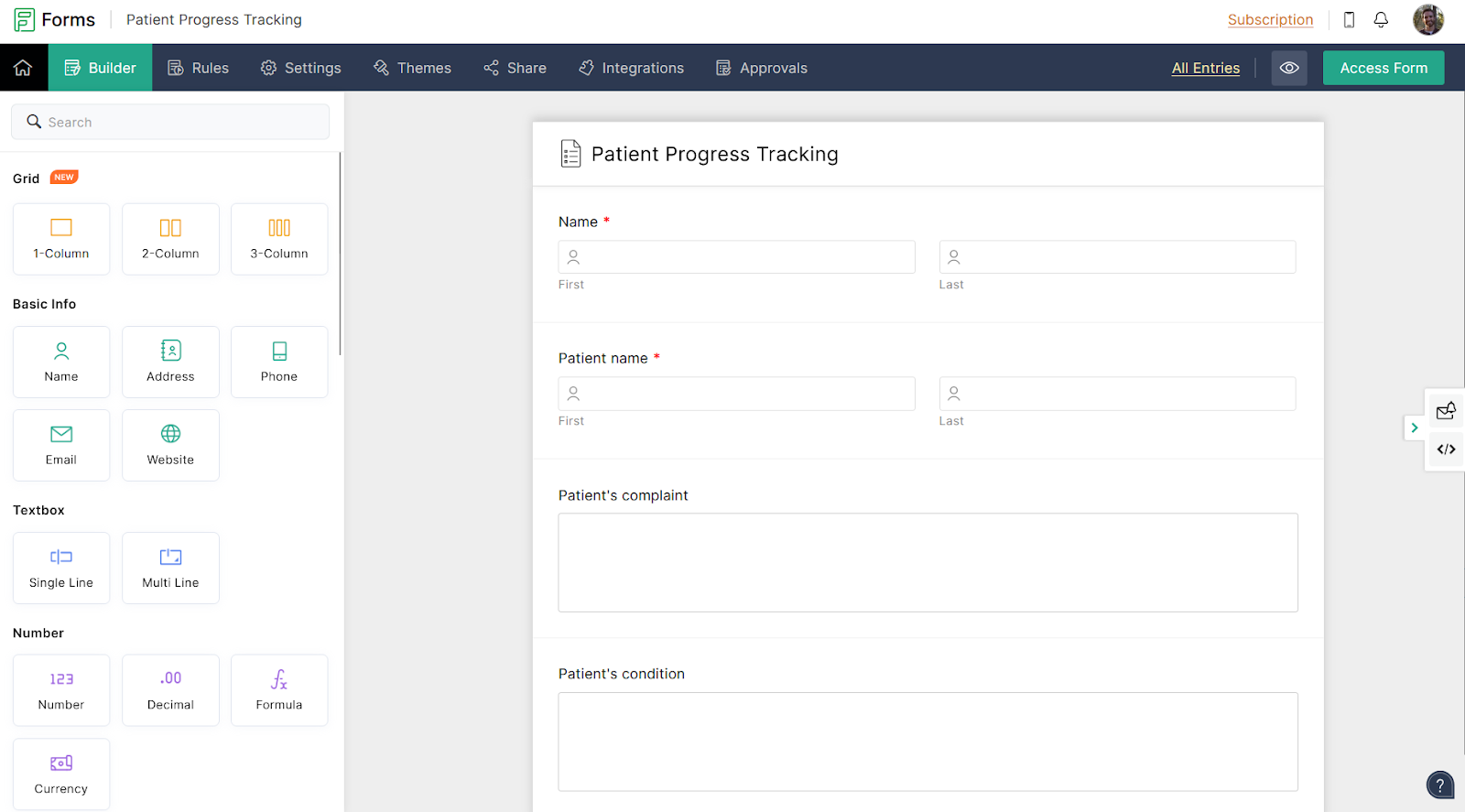Screen dimensions: 1465x812
Task: Open the Themes section
Action: [412, 67]
